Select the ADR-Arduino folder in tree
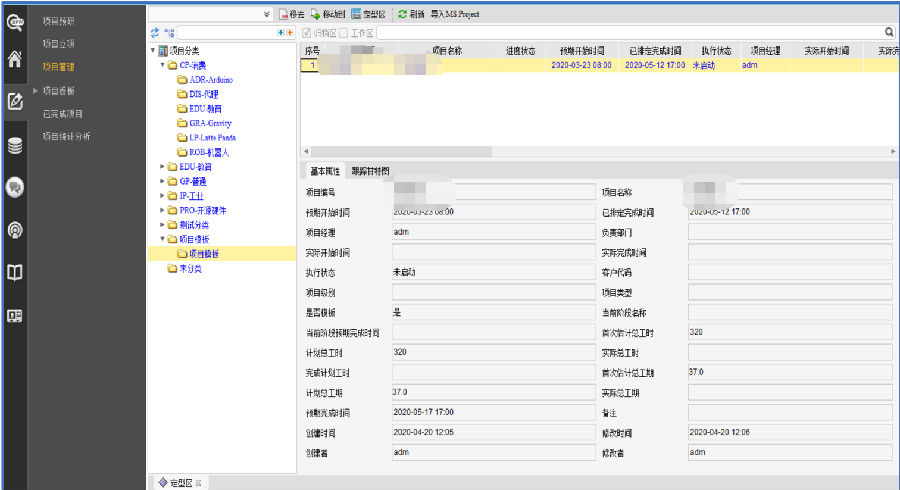 tap(210, 79)
